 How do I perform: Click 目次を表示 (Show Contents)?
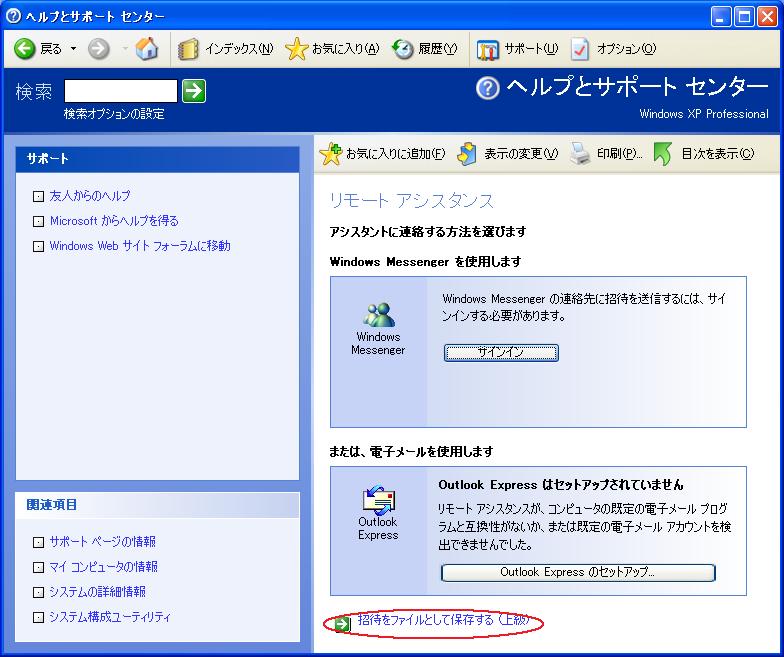(x=663, y=154)
